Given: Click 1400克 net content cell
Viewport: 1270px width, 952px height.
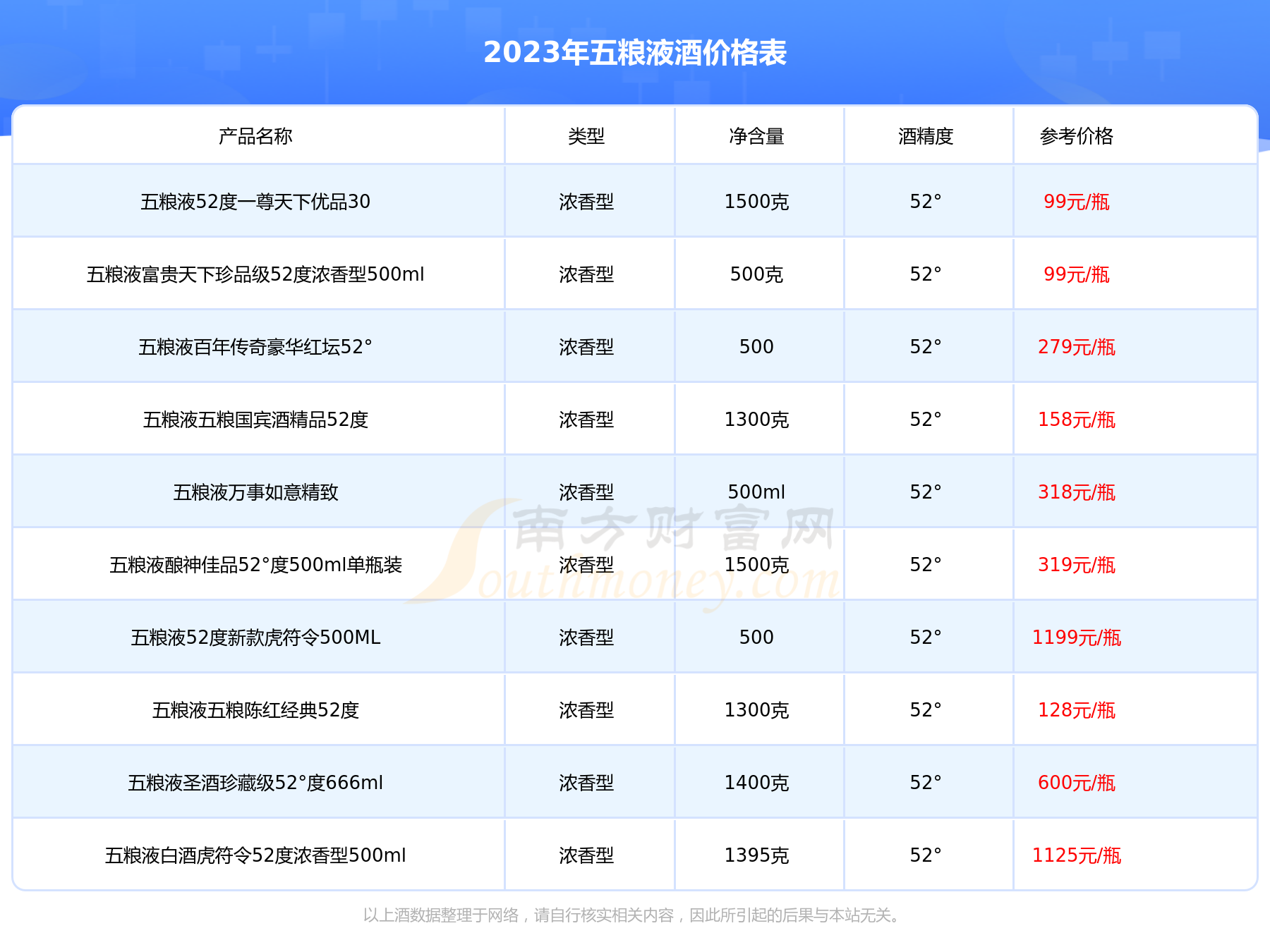Looking at the screenshot, I should (x=756, y=783).
